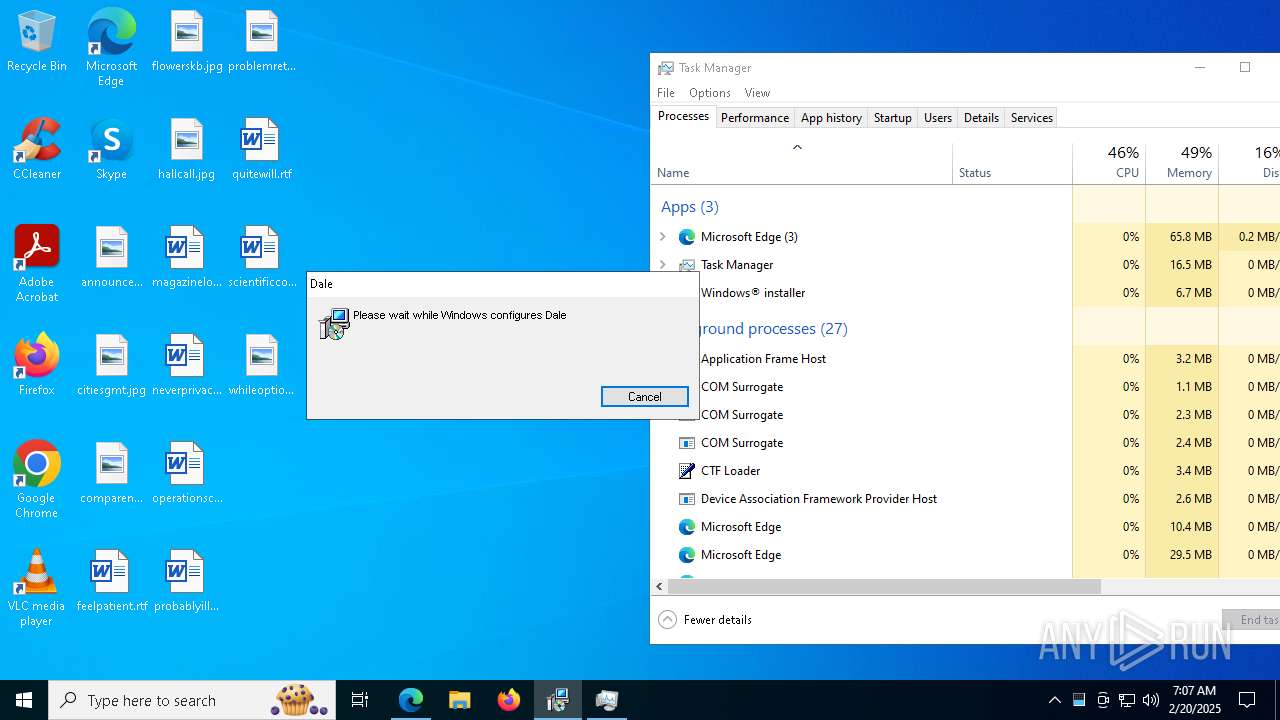This screenshot has width=1280, height=720.
Task: Open the Adobe Acrobat desktop shortcut
Action: click(37, 264)
